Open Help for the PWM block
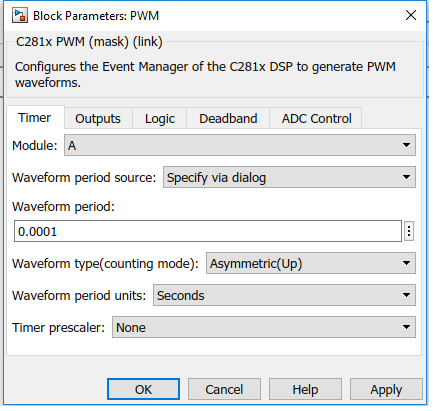Image resolution: width=433 pixels, height=411 pixels. [x=305, y=389]
